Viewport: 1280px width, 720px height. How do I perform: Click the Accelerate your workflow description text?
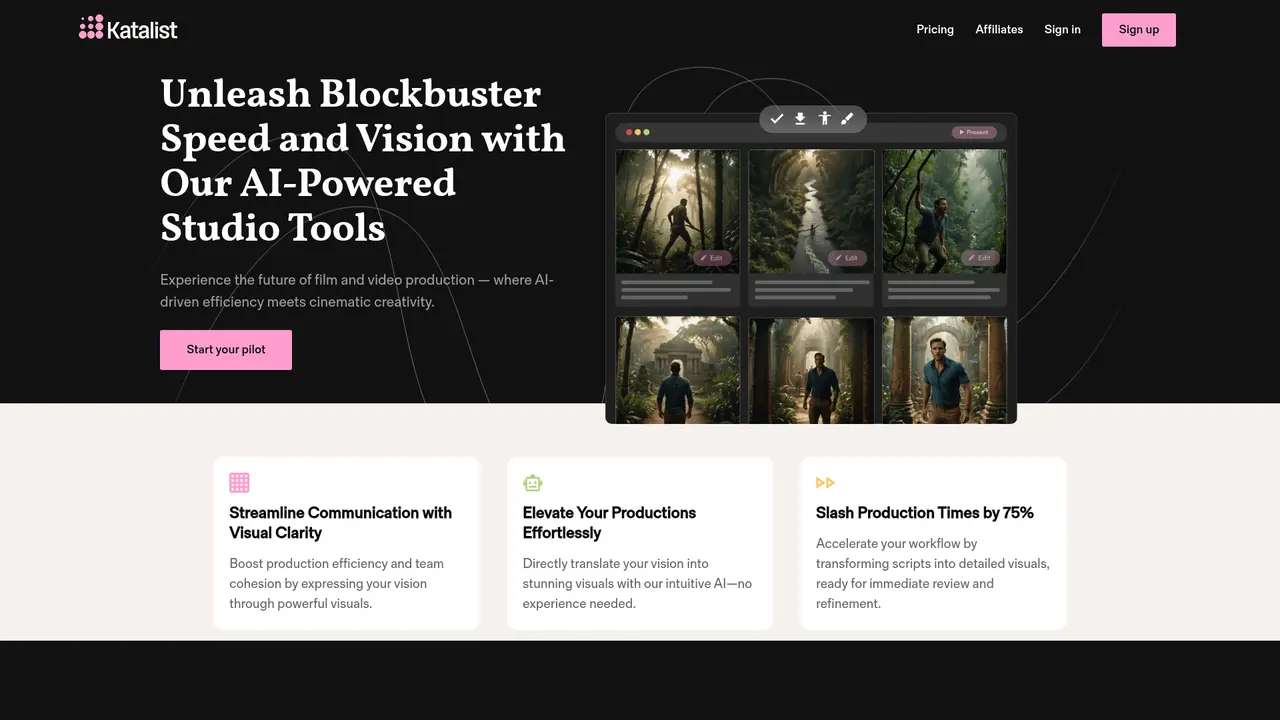tap(933, 574)
